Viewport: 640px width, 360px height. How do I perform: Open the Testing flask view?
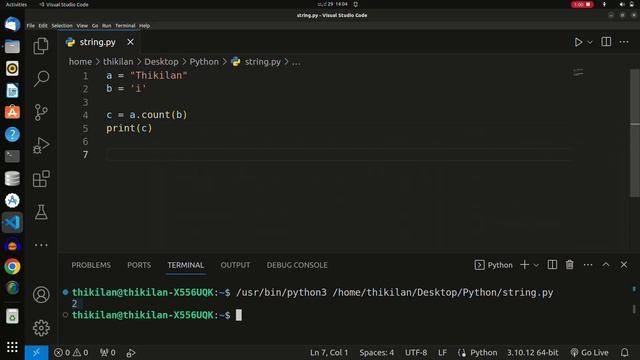point(41,212)
